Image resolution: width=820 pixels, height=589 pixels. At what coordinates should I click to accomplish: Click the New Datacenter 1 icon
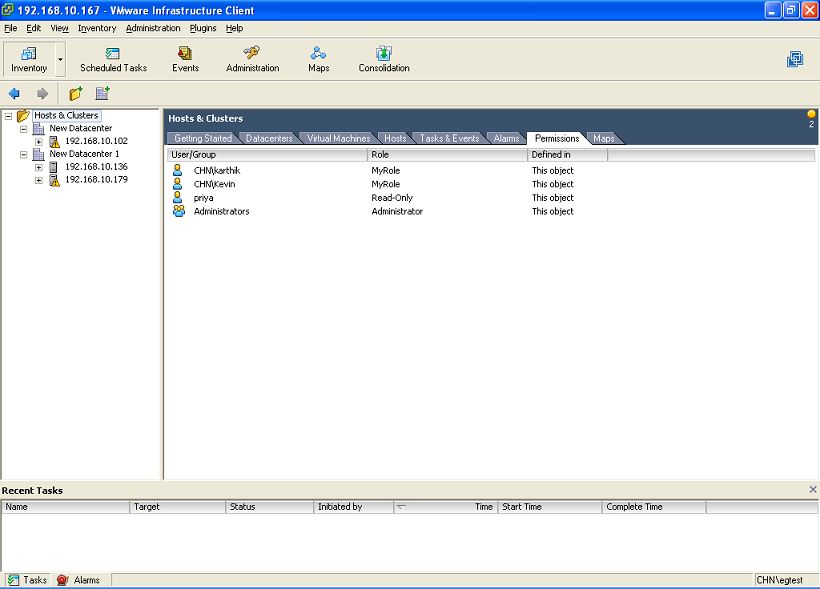click(39, 154)
